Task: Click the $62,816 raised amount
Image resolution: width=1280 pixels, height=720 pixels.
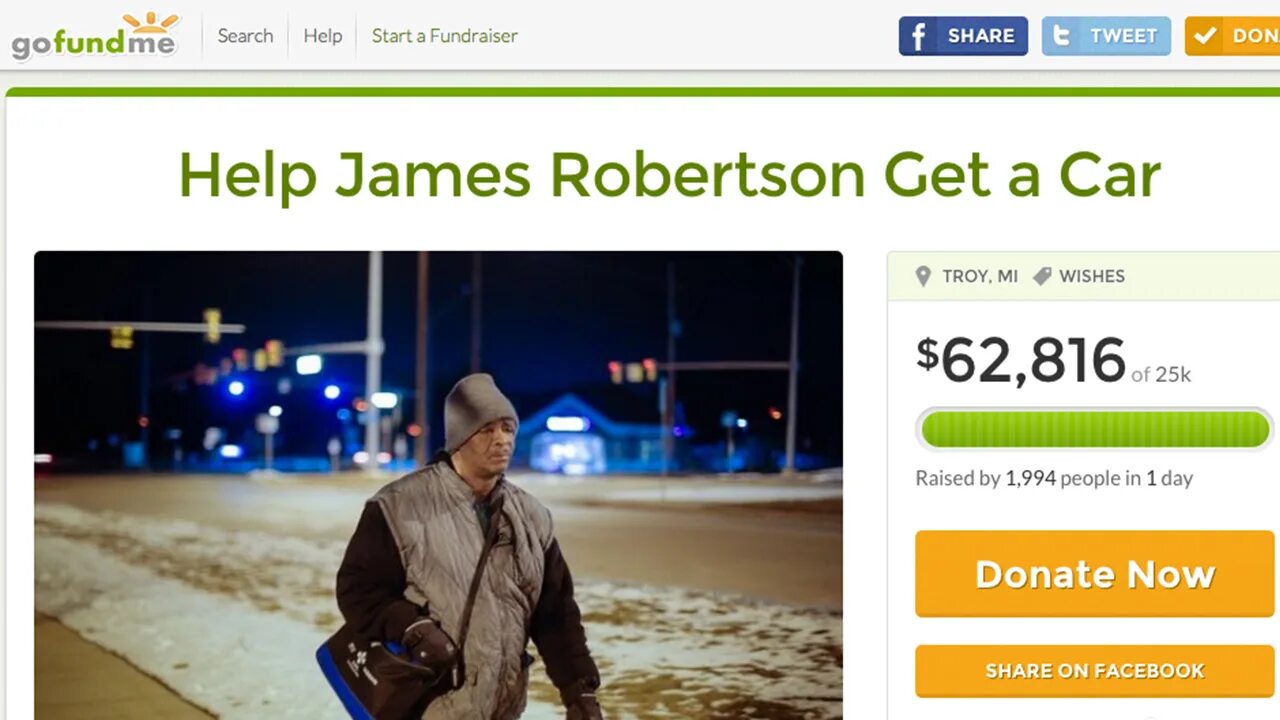Action: [1021, 361]
